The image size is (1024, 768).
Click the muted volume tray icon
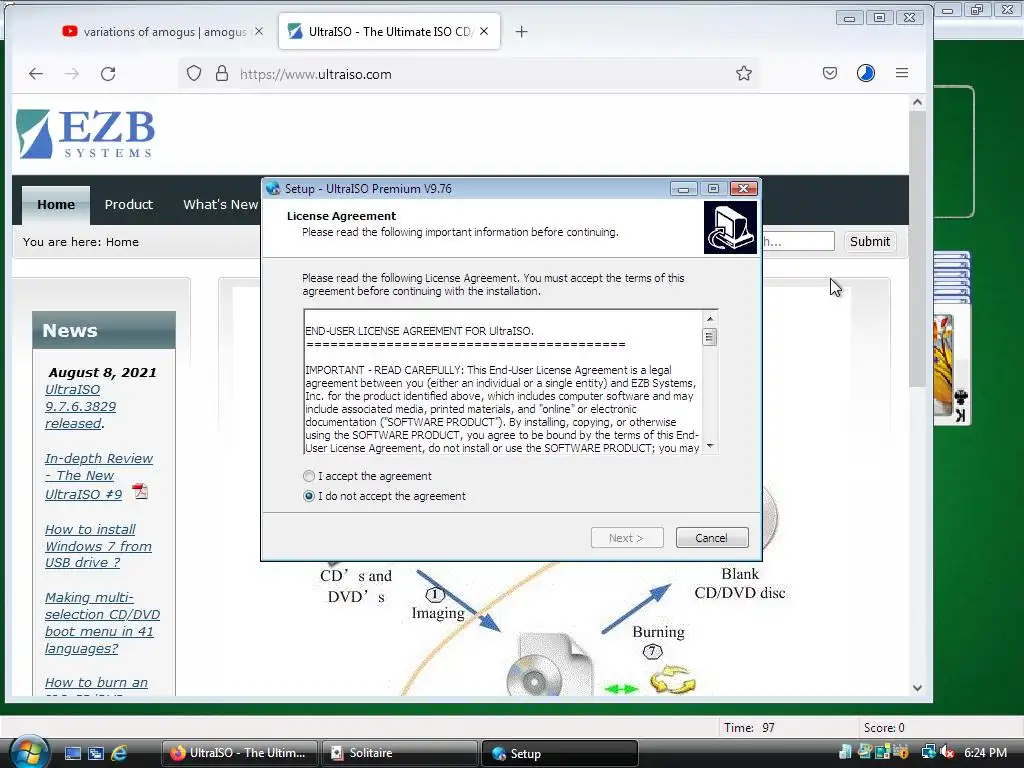coord(948,752)
